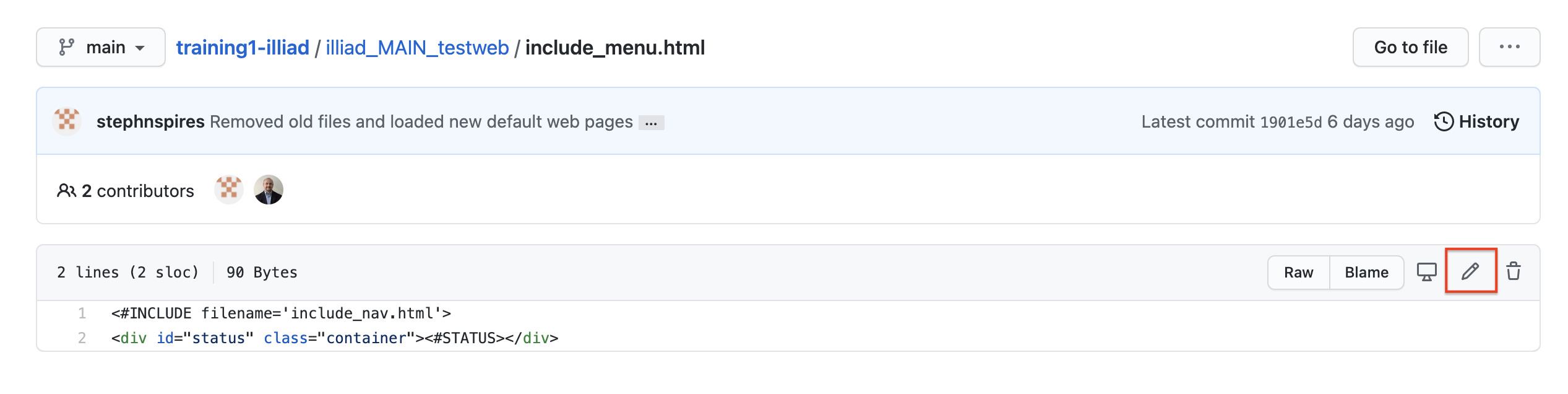This screenshot has width=1568, height=394.
Task: Click the Go to file button
Action: click(1410, 47)
